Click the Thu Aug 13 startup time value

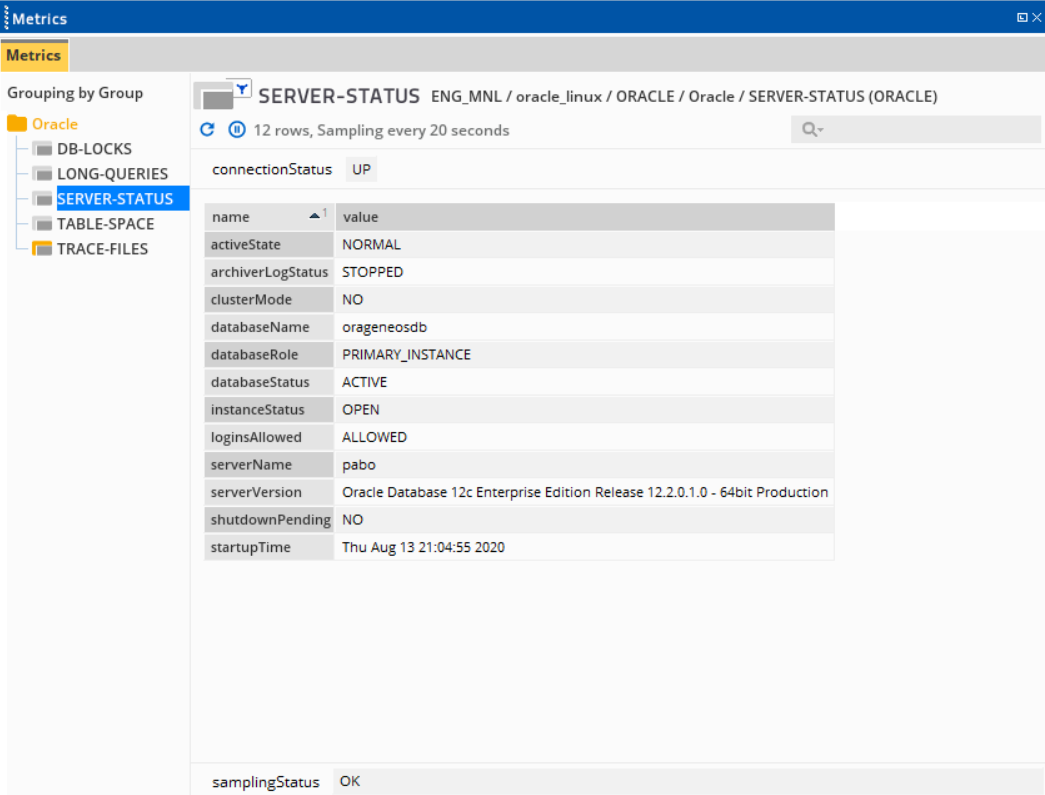(584, 547)
